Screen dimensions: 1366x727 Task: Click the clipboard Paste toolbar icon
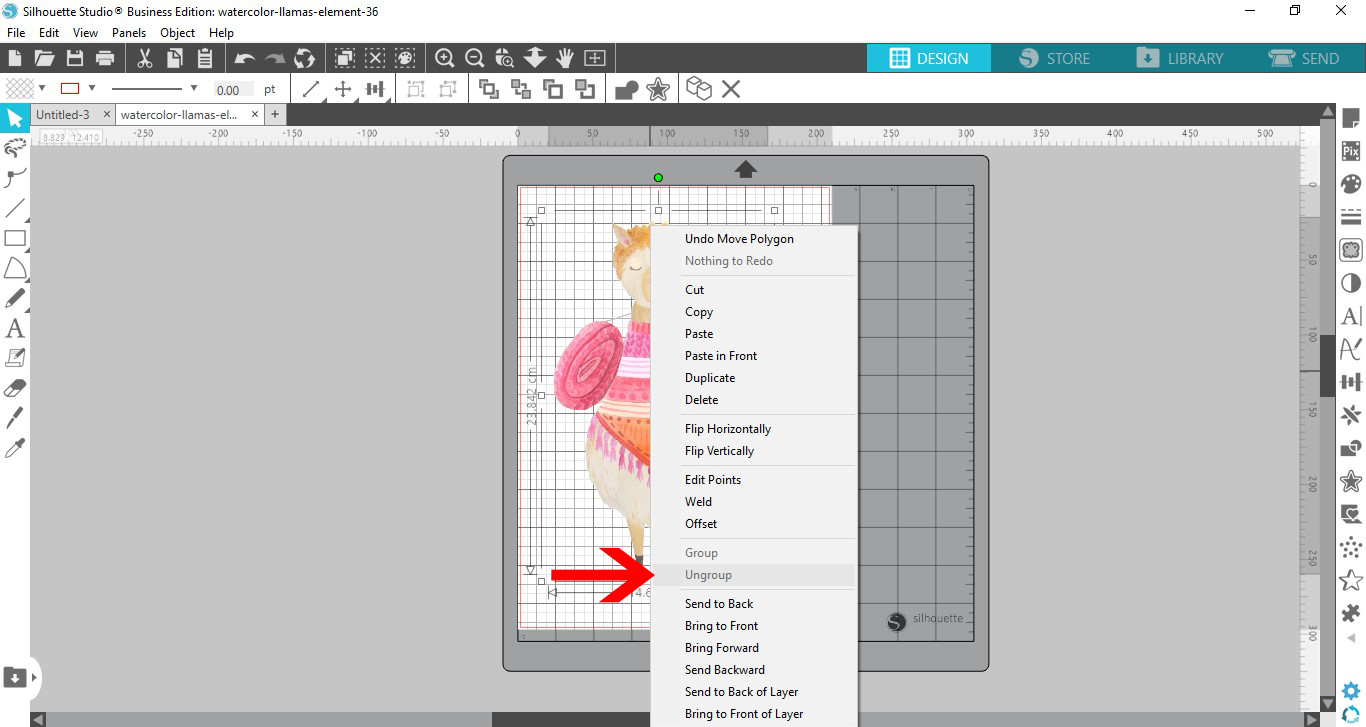pos(204,58)
